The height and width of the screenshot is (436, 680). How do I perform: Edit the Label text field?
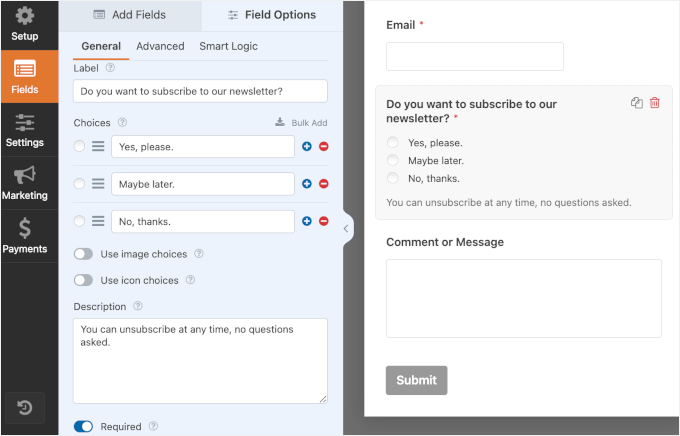pyautogui.click(x=200, y=91)
